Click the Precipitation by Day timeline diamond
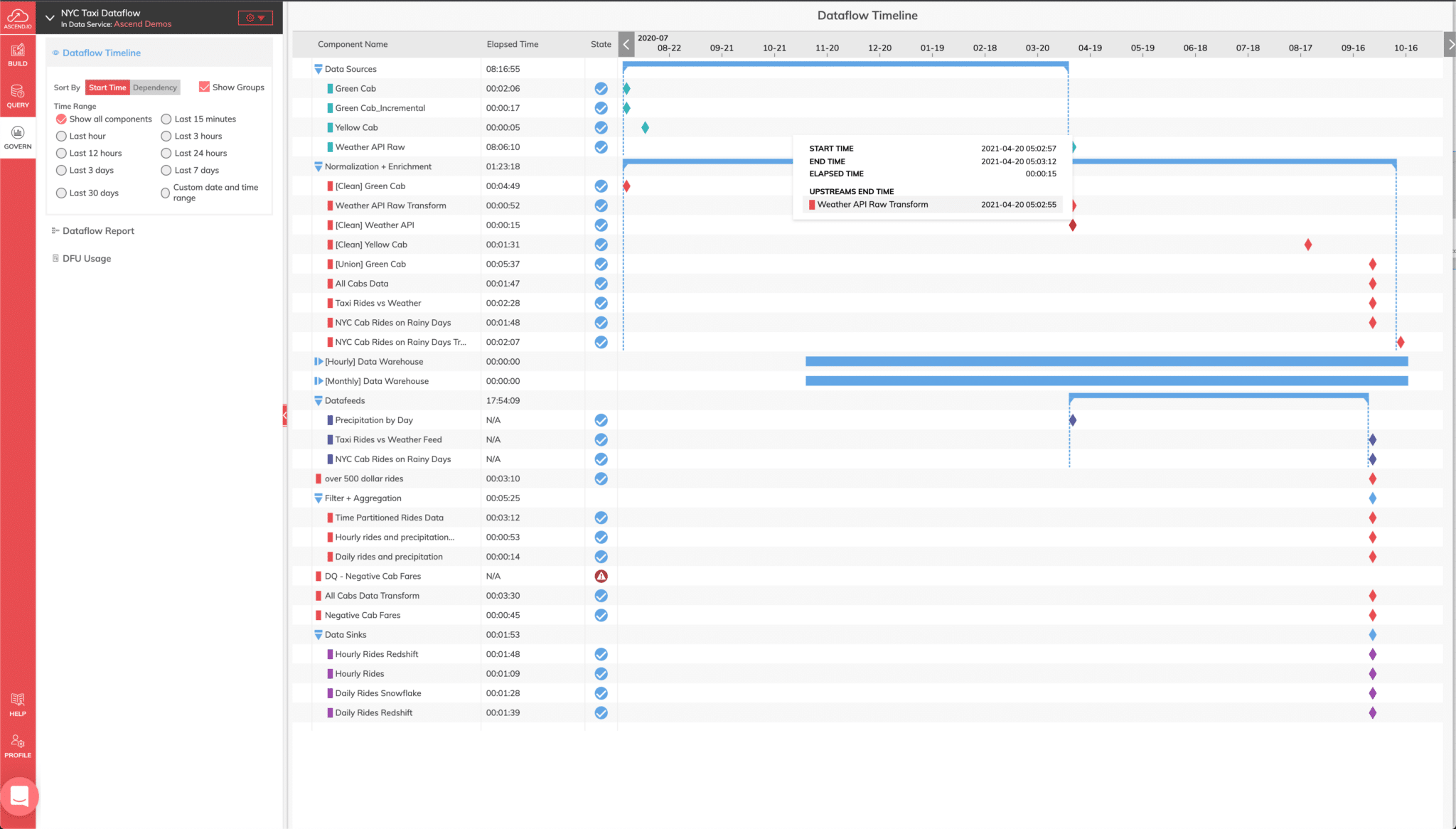Viewport: 1456px width, 829px height. coord(1073,420)
